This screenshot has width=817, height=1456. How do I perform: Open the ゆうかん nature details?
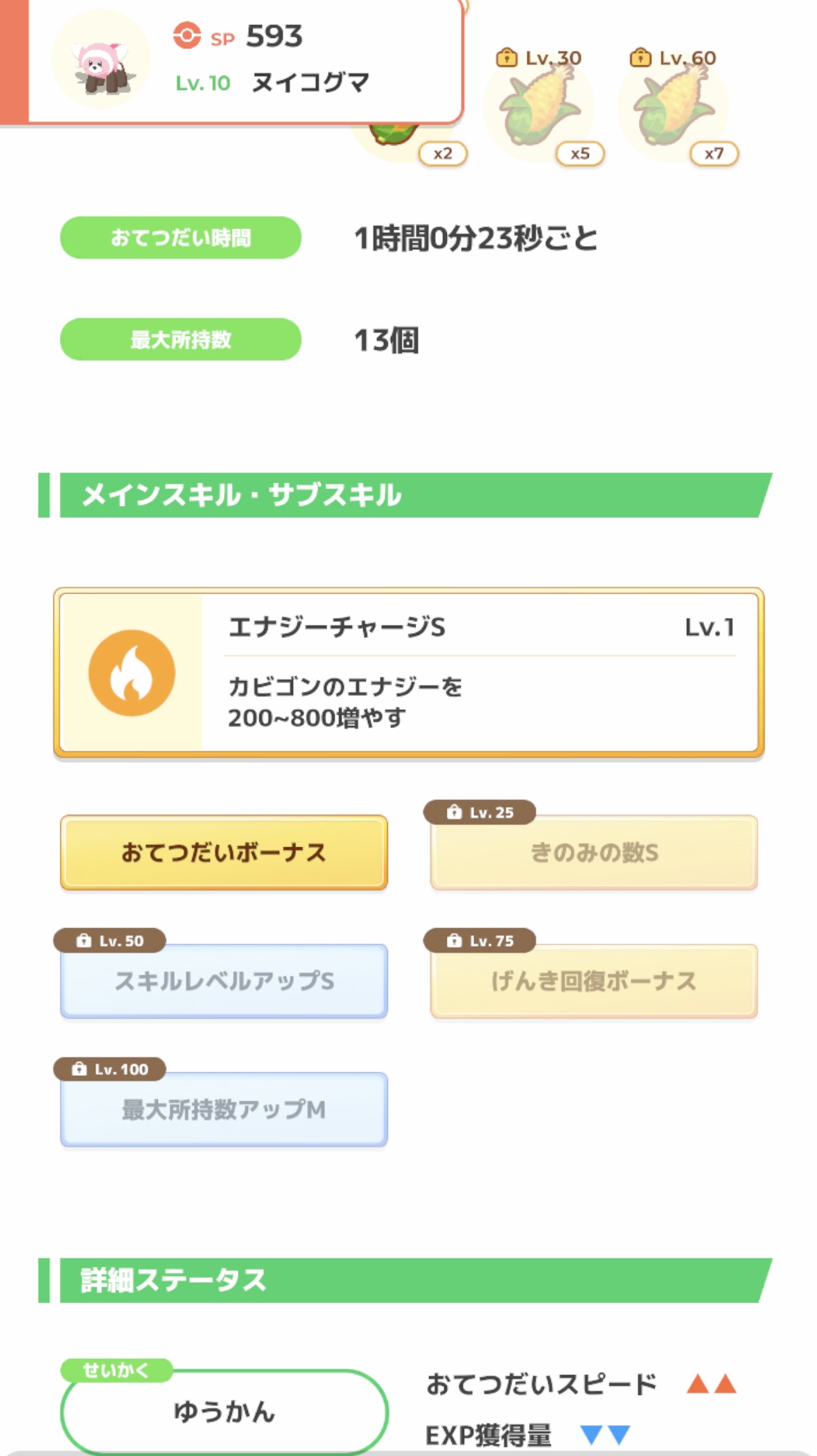(224, 1411)
